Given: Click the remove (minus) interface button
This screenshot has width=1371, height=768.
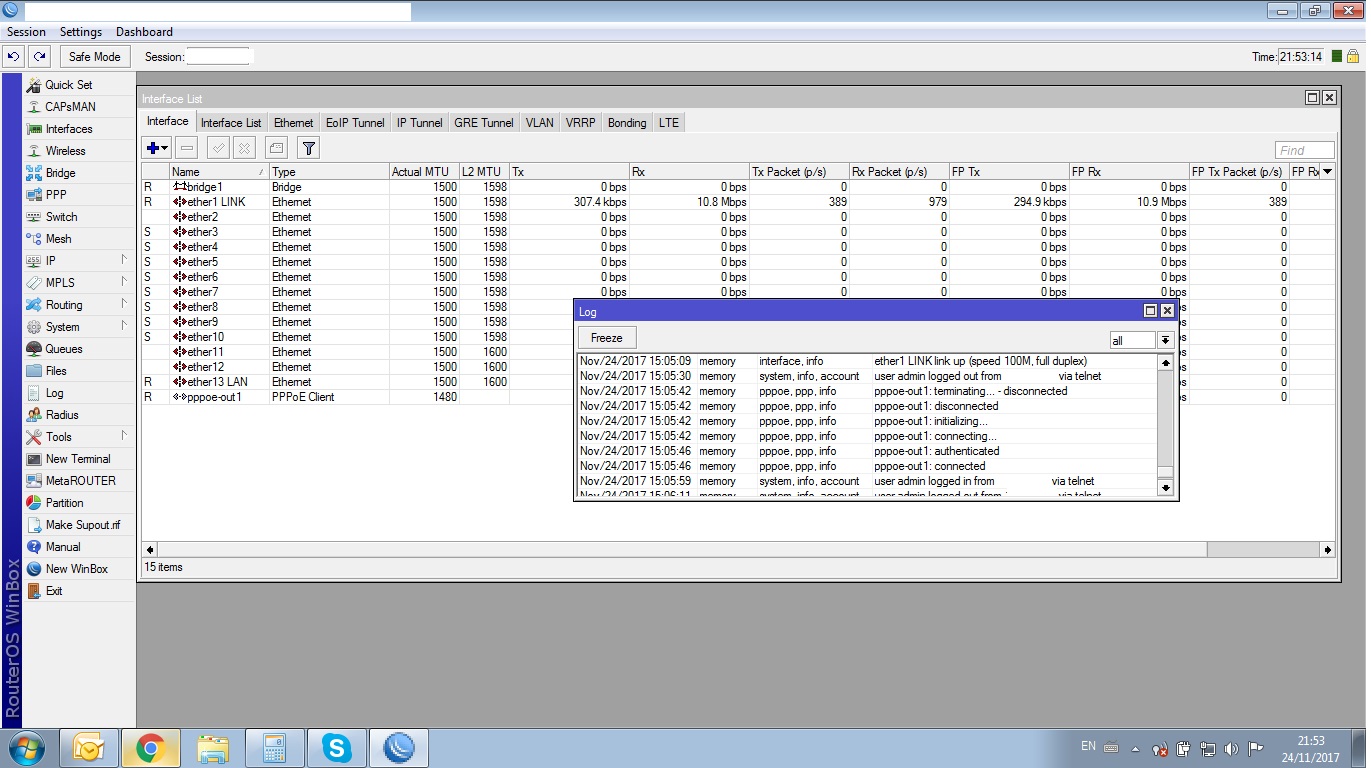Looking at the screenshot, I should tap(187, 148).
